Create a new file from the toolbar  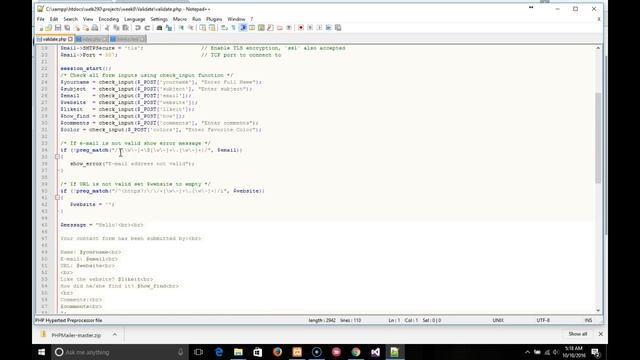click(41, 28)
